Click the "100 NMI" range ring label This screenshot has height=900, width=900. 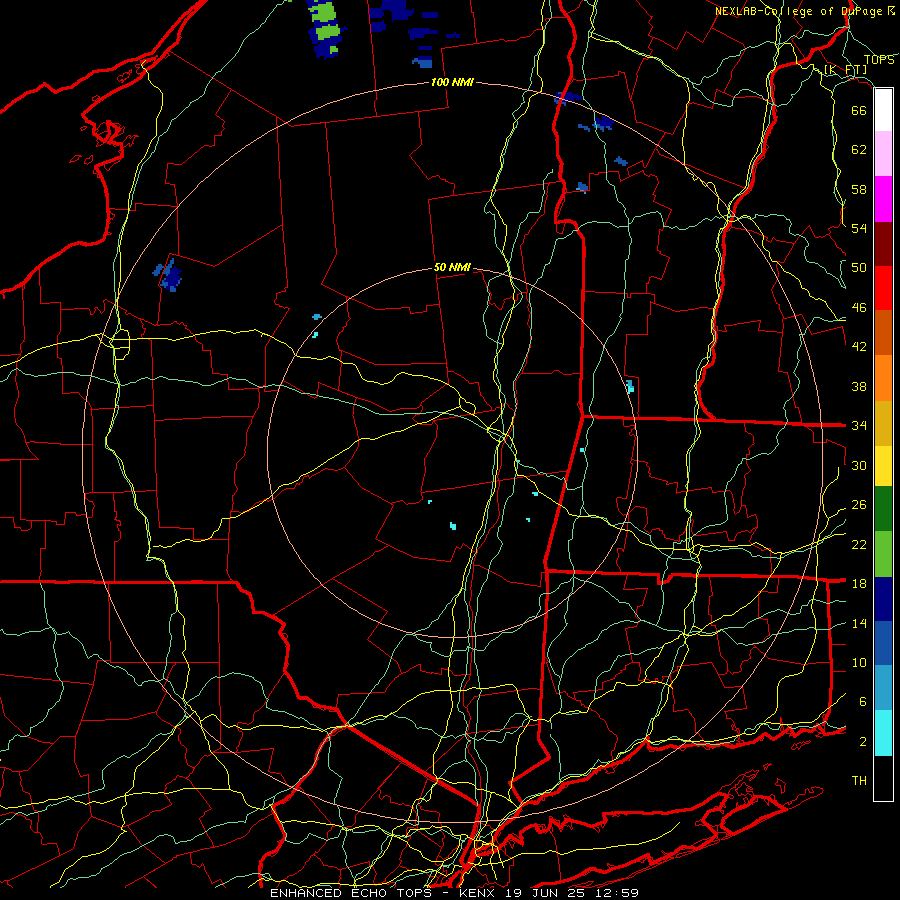tap(452, 82)
